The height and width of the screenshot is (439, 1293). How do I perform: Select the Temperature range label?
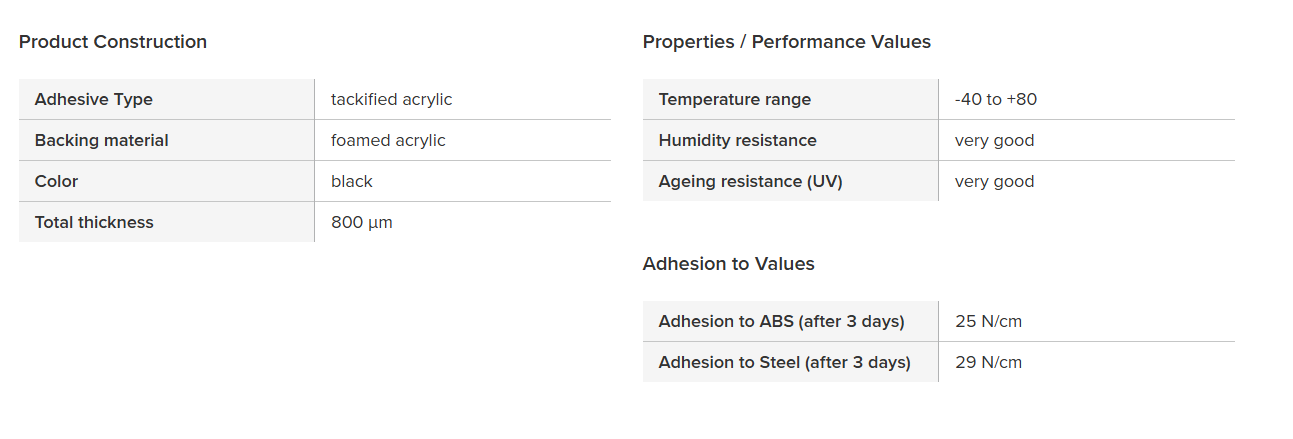click(734, 99)
